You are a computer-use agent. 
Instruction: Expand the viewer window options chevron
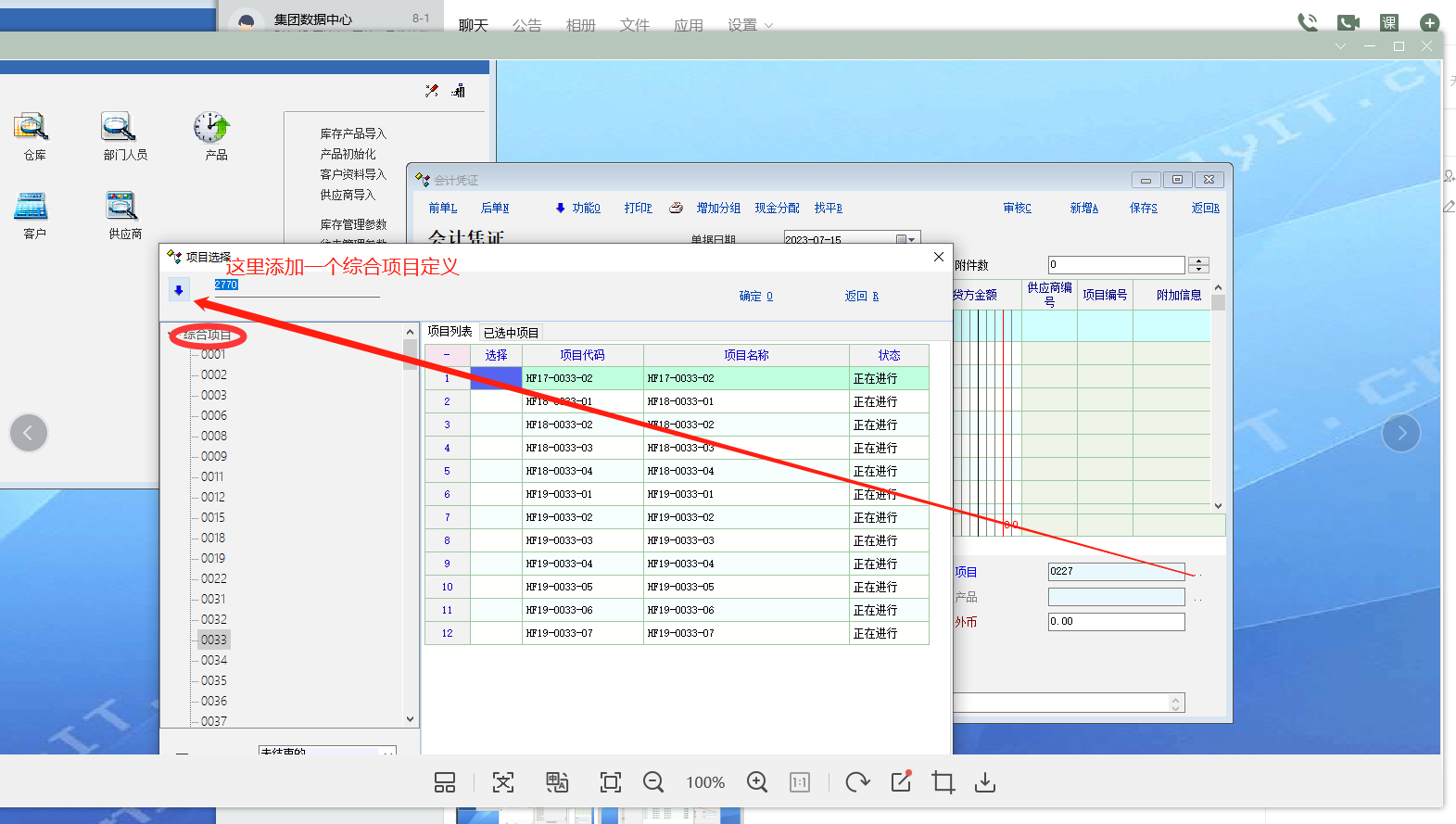tap(1340, 46)
